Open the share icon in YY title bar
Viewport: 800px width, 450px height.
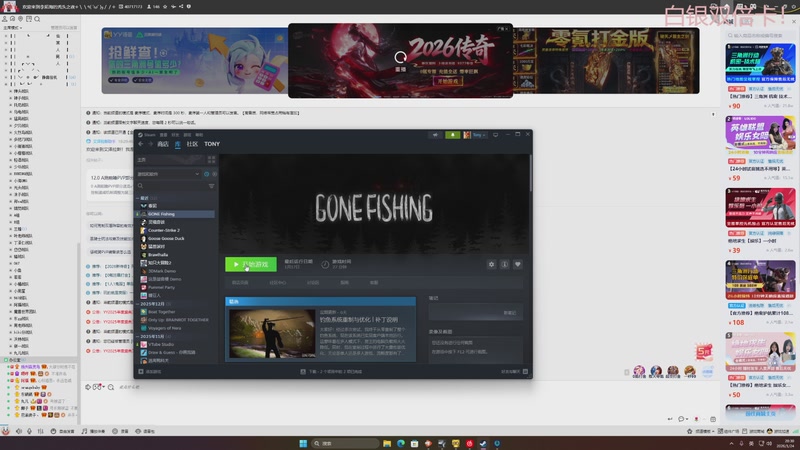pos(181,7)
